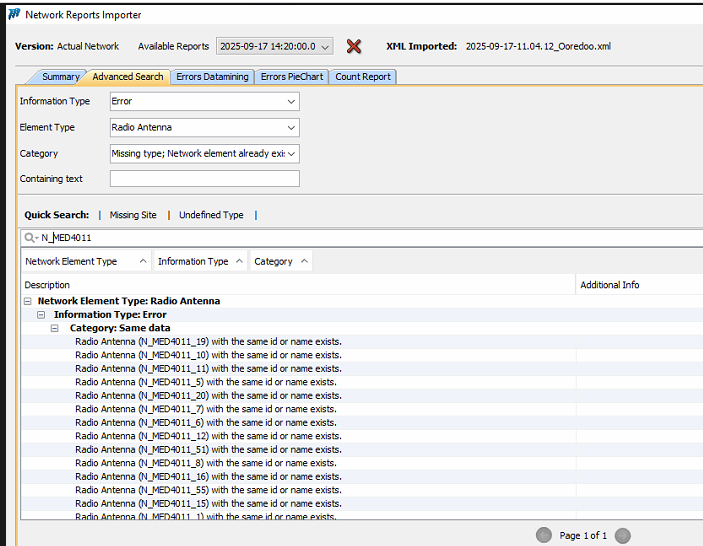Click sort arrow on Category grouping chip
Viewport: 703px width, 546px height.
[x=303, y=261]
